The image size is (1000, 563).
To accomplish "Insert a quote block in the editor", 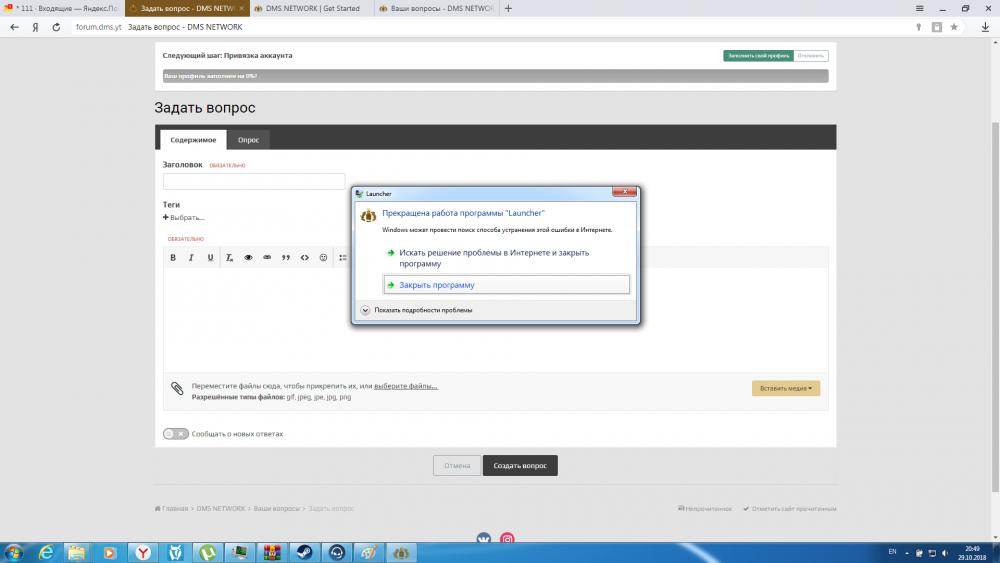I will pyautogui.click(x=286, y=258).
